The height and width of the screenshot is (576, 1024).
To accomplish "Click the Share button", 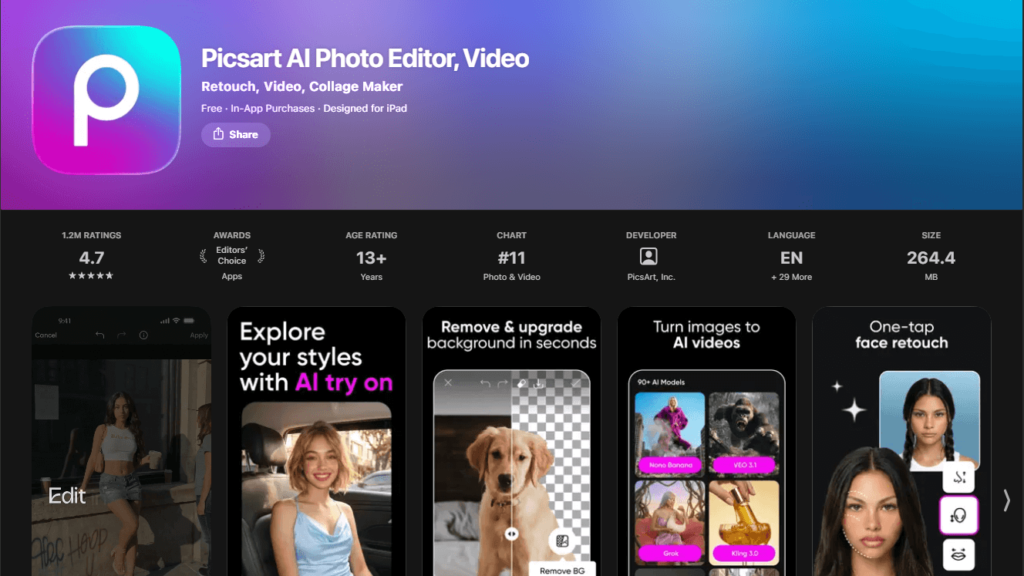I will (x=236, y=135).
